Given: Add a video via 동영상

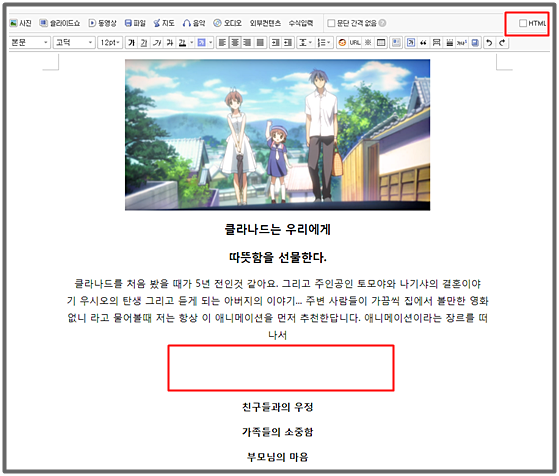Looking at the screenshot, I should (103, 23).
